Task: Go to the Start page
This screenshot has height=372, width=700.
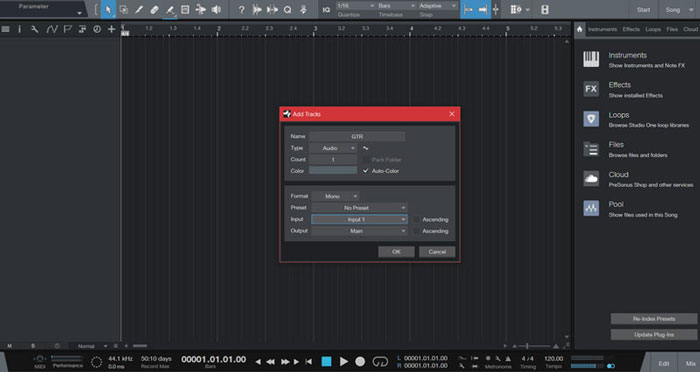Action: (643, 9)
